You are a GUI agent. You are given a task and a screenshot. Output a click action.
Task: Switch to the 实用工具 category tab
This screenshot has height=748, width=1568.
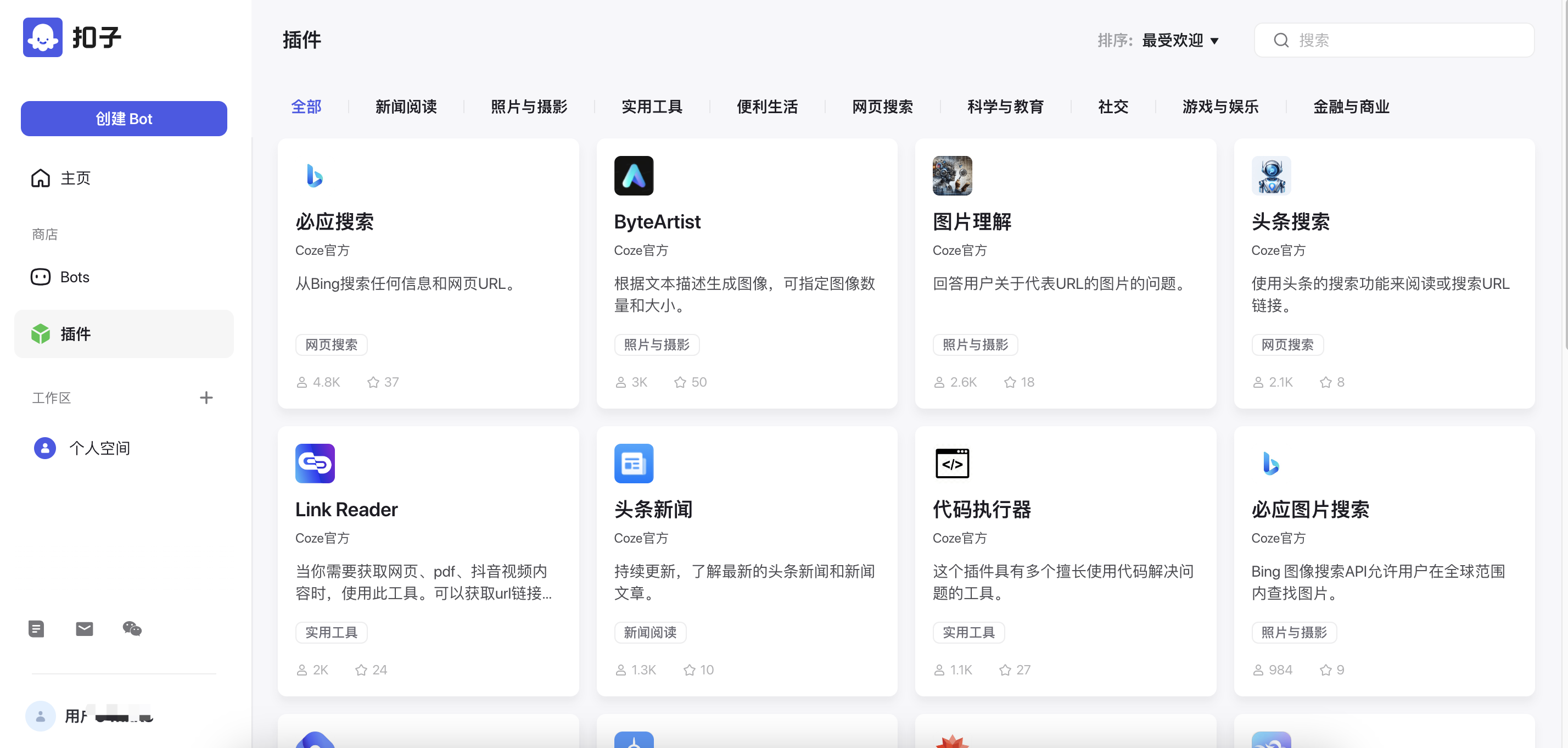pos(651,107)
